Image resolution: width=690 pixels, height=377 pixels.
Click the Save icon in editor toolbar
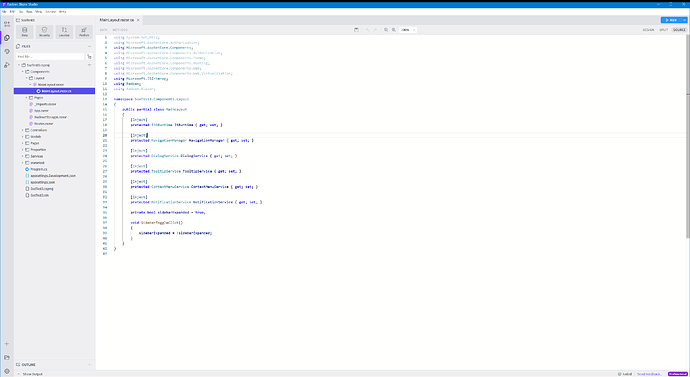point(356,30)
